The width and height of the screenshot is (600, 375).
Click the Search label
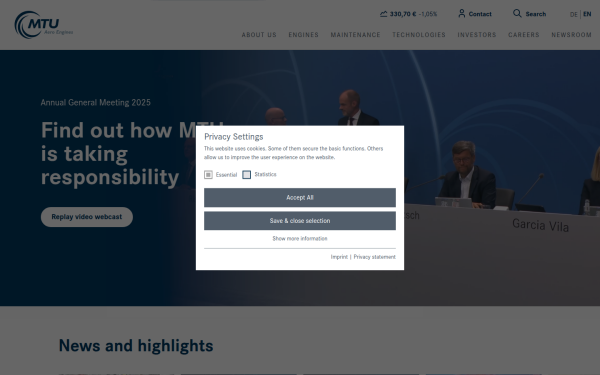536,14
